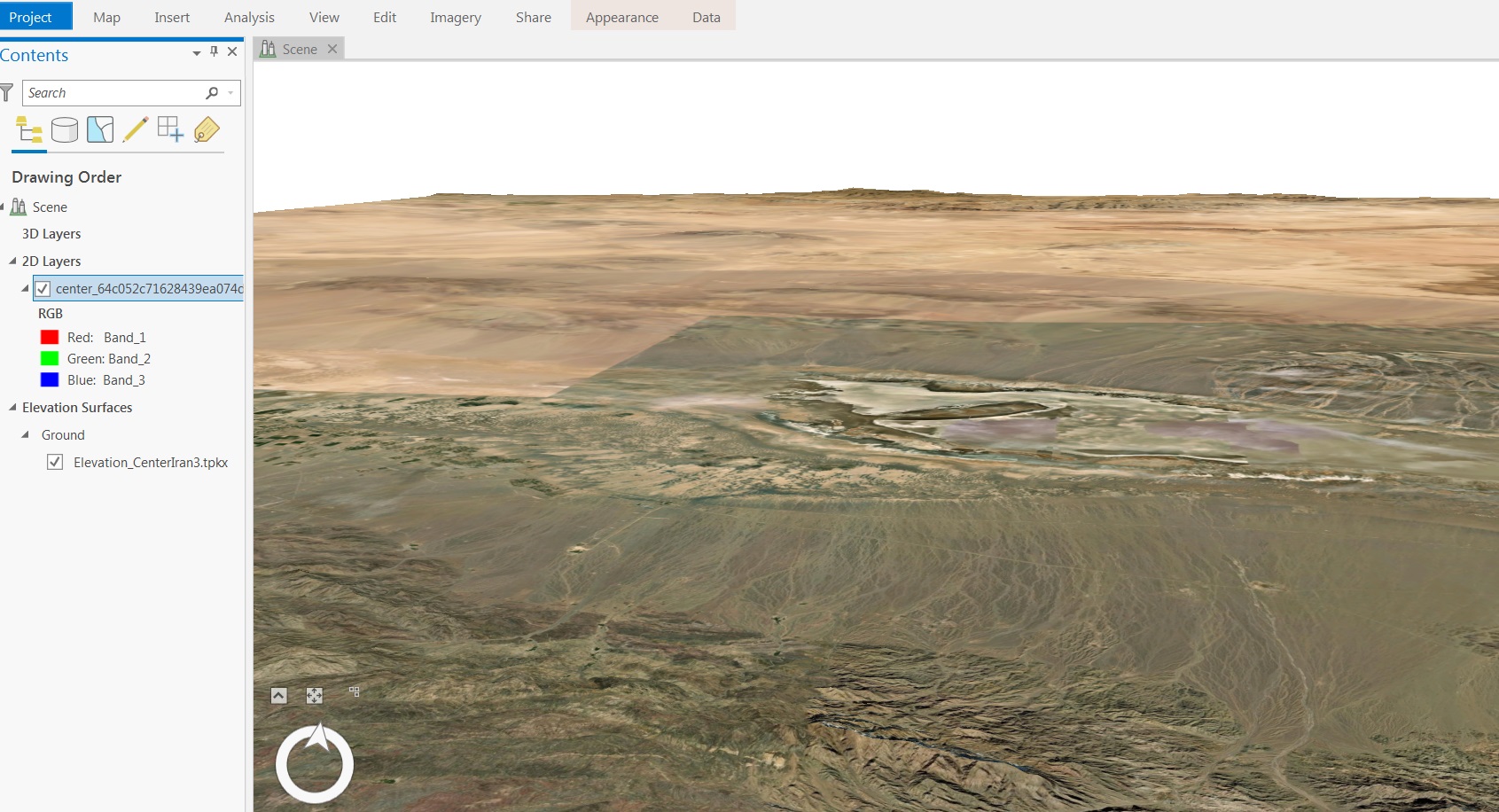Switch Contents to List By Selection view
This screenshot has width=1499, height=812.
tap(99, 129)
